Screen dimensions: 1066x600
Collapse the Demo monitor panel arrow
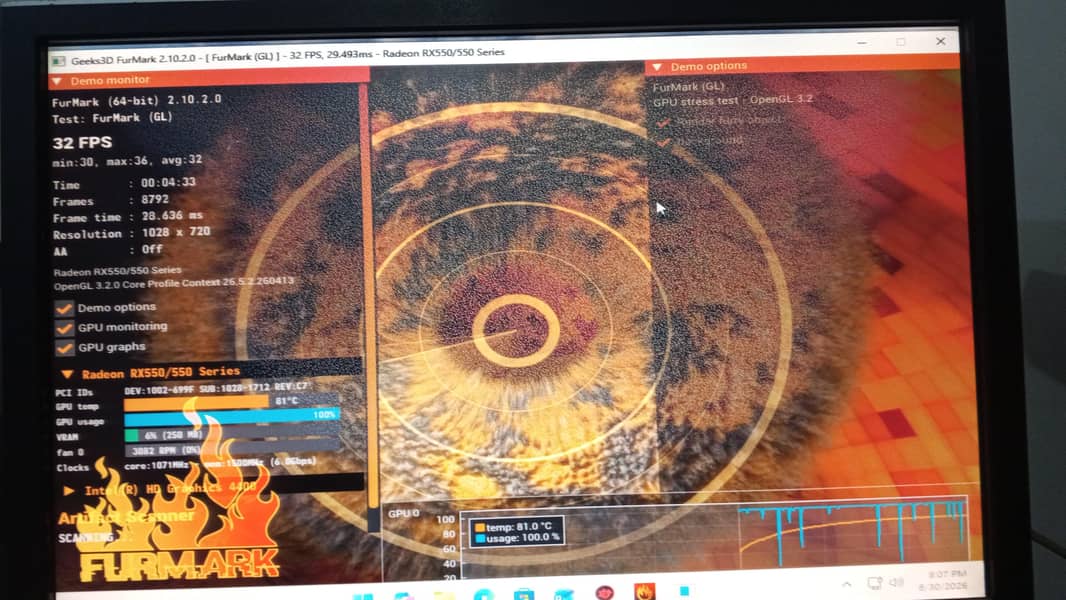(x=57, y=81)
